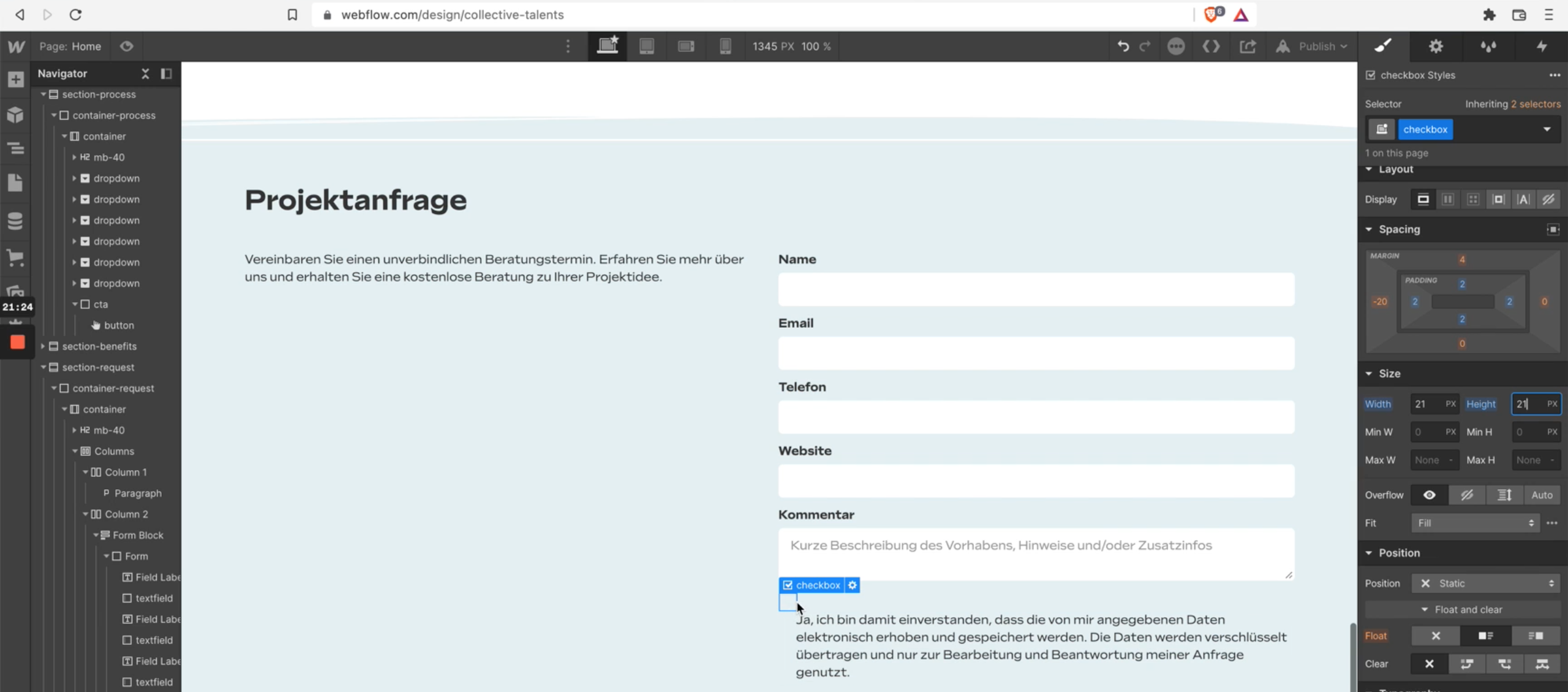Screen dimensions: 1568x692
Task: Close the Navigator panel
Action: (x=145, y=74)
